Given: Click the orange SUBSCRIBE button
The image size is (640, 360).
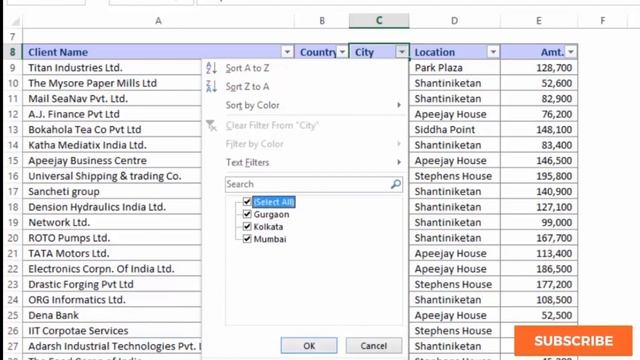Looking at the screenshot, I should click(573, 341).
